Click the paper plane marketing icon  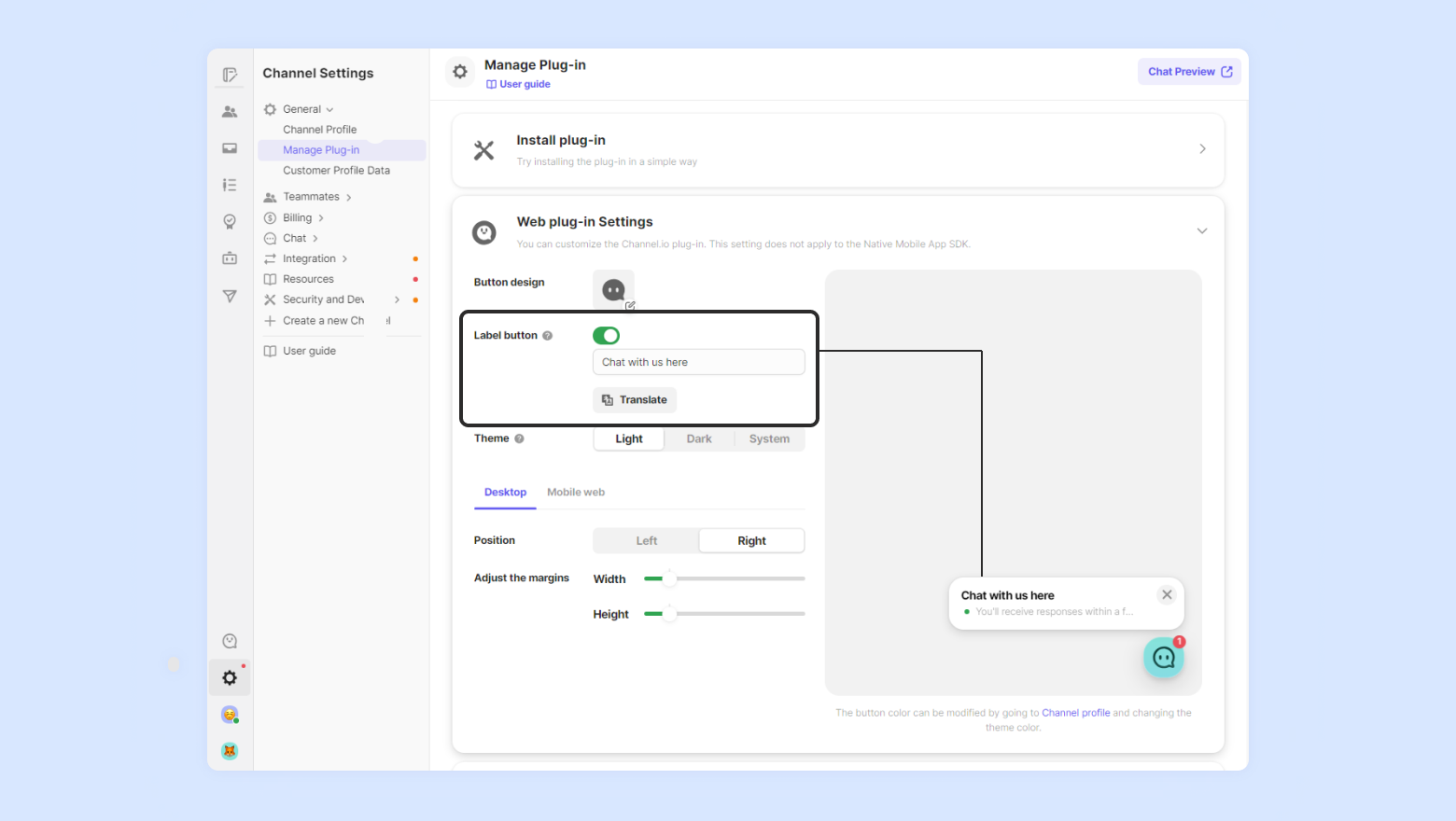[230, 296]
